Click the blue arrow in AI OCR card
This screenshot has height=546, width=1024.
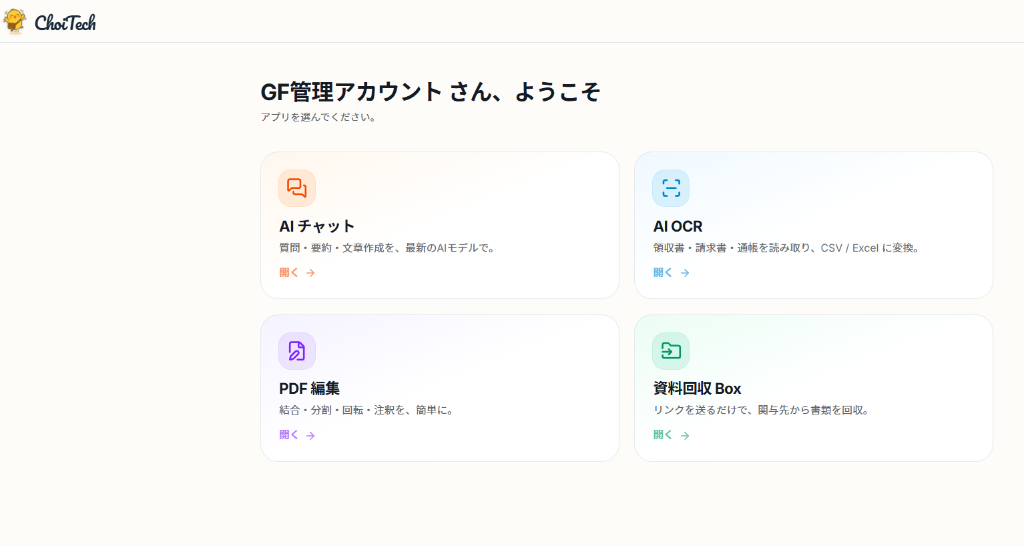(684, 273)
